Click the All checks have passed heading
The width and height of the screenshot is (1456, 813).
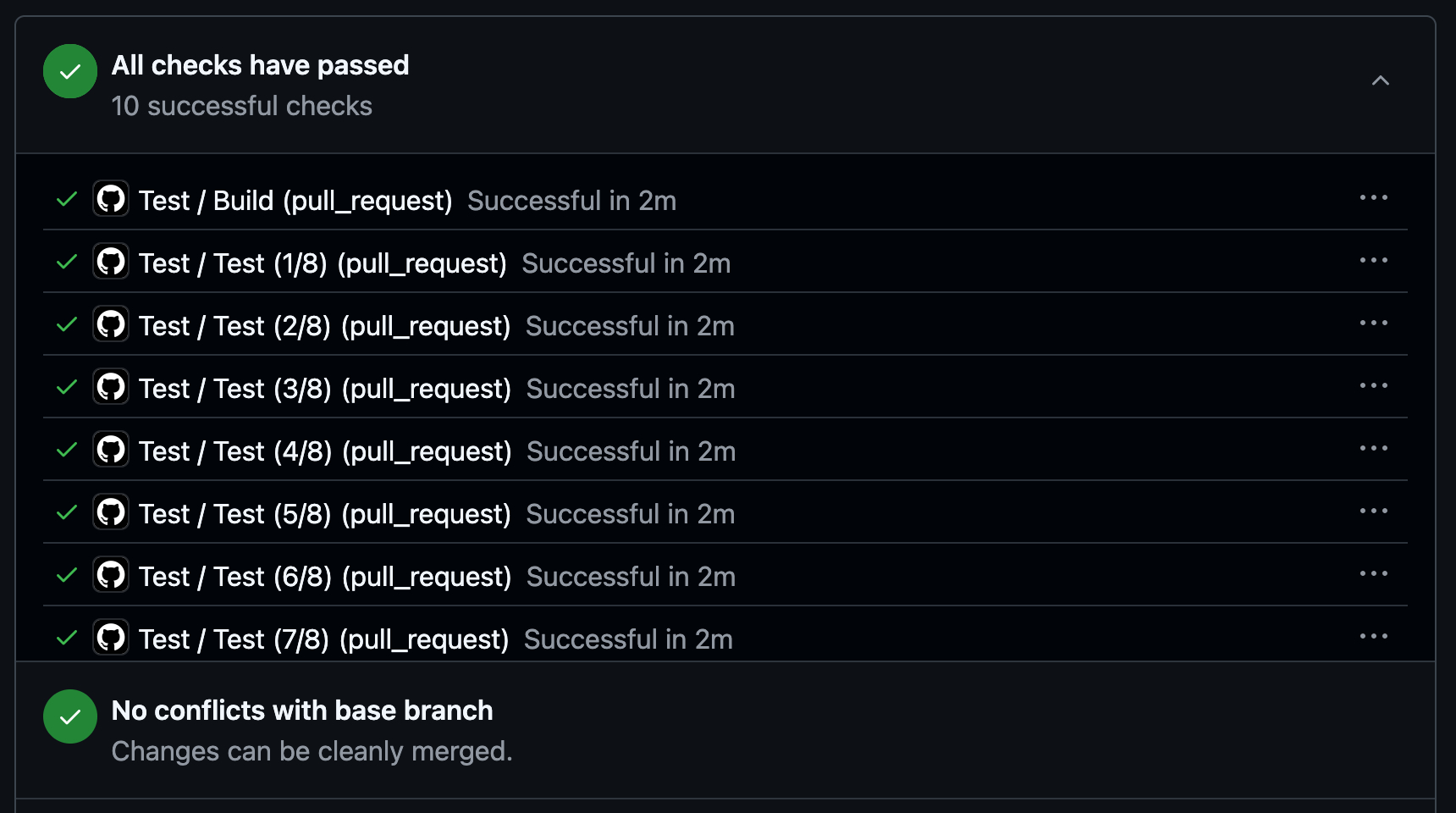[x=261, y=65]
